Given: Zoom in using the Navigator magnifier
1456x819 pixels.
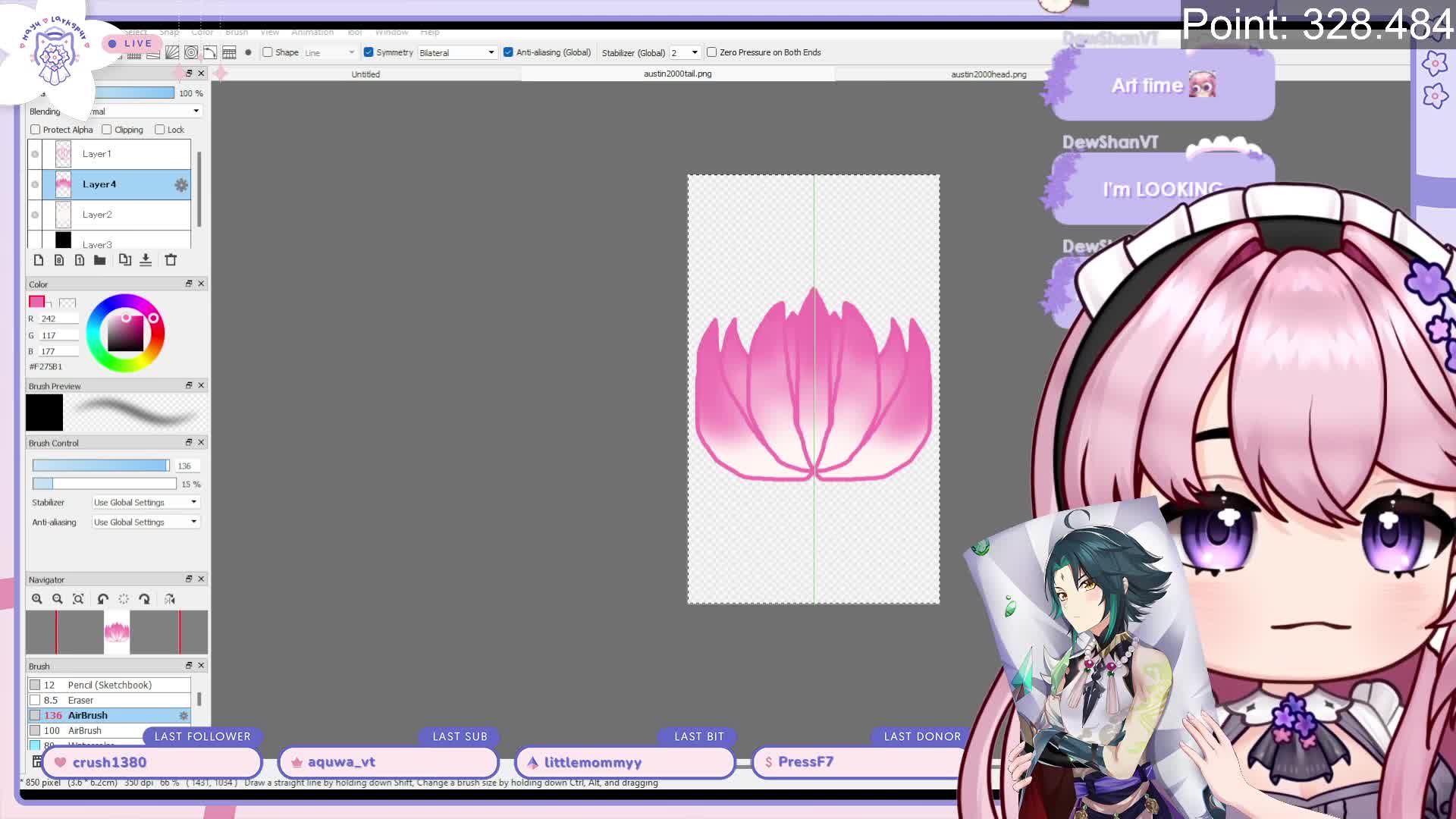Looking at the screenshot, I should 37,599.
